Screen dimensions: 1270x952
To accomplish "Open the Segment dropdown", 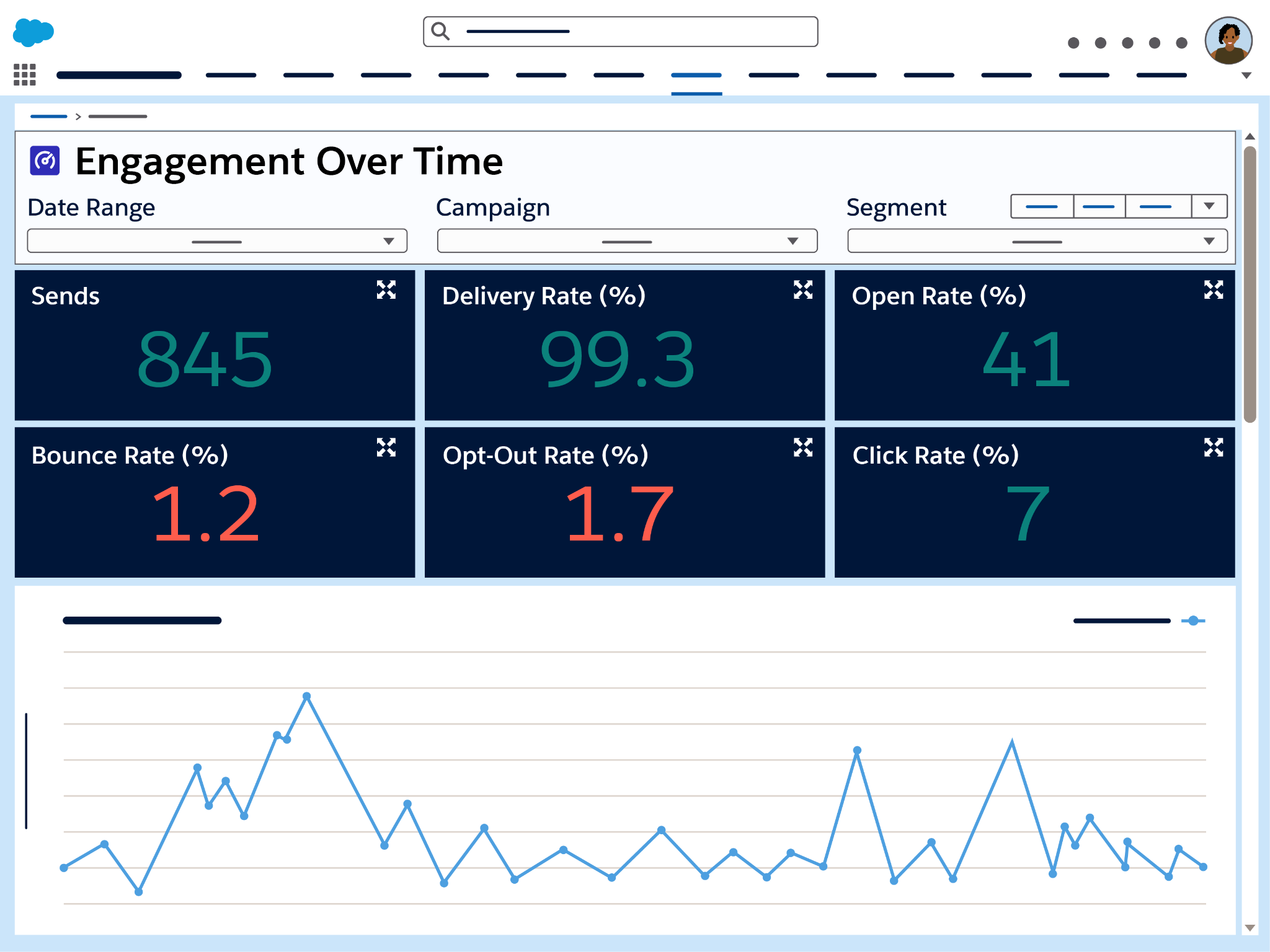I will [x=1037, y=241].
